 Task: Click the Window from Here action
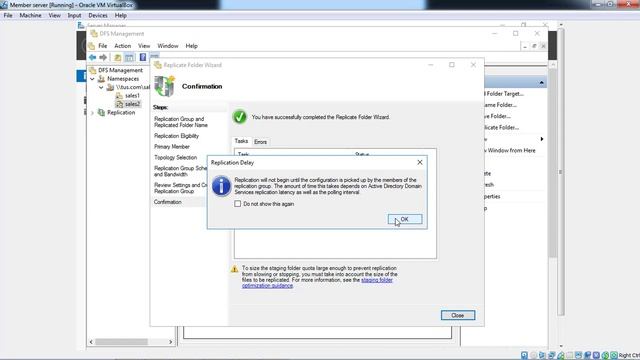tap(511, 151)
